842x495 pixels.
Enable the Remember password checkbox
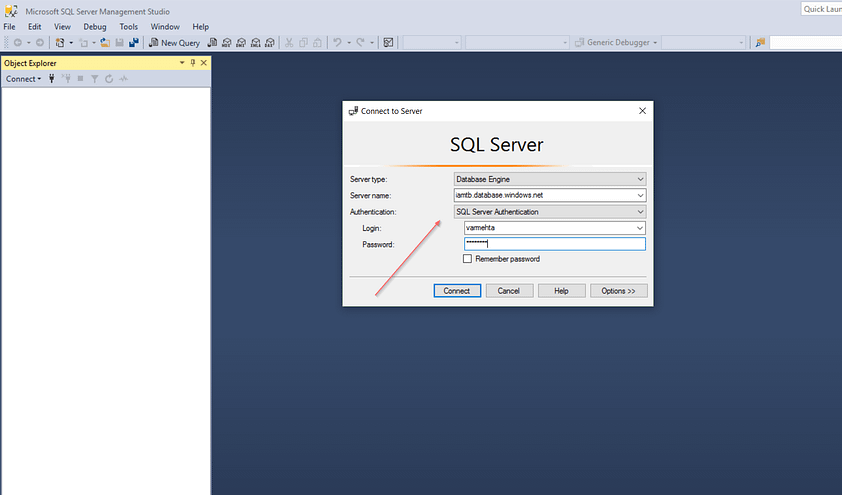coord(468,259)
